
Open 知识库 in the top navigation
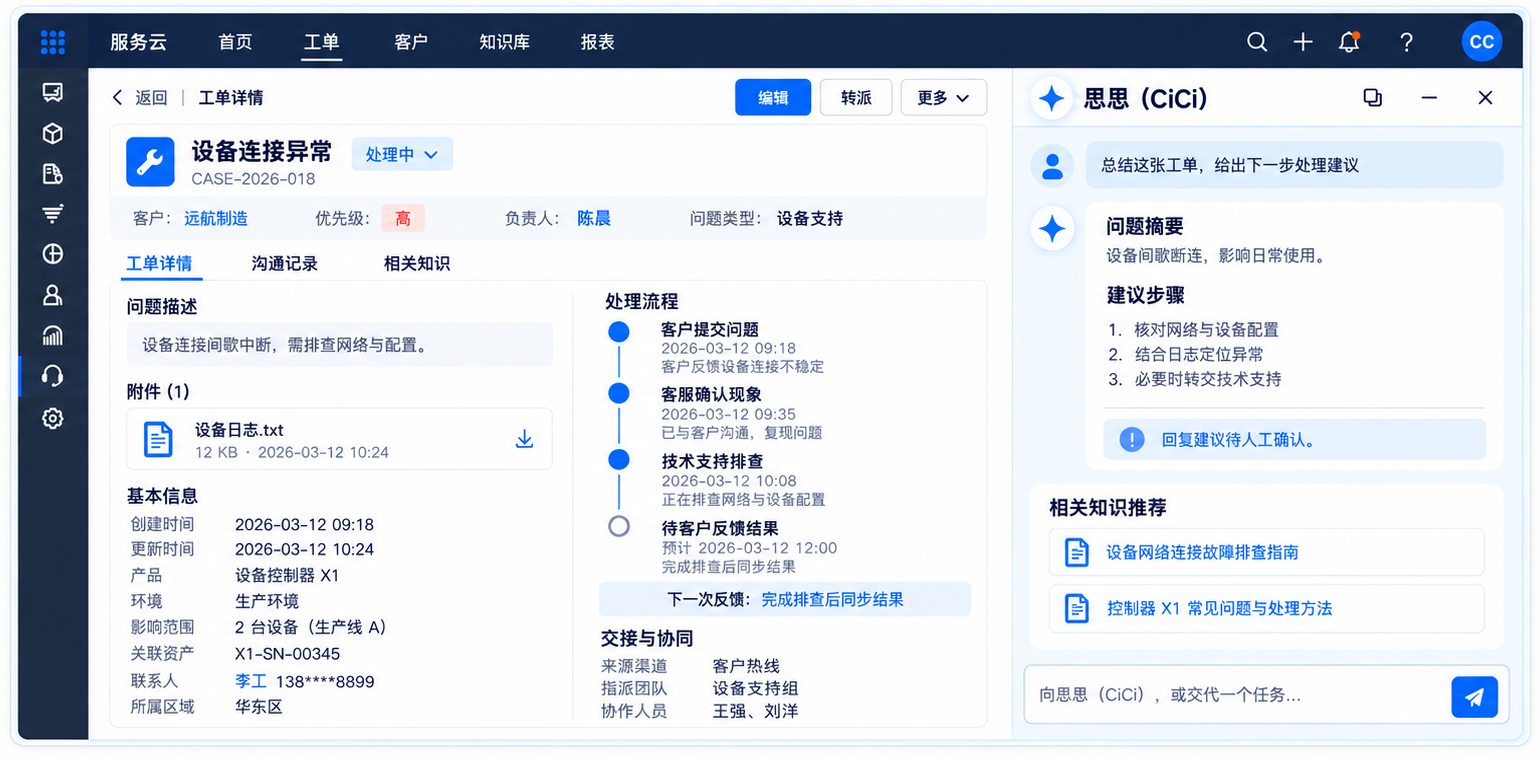click(x=504, y=42)
